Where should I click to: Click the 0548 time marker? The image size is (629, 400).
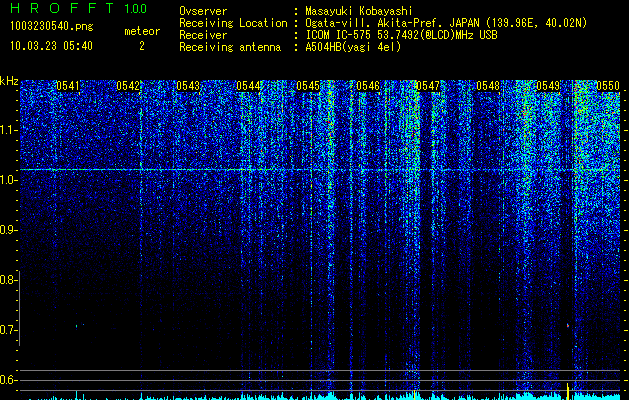[488, 86]
